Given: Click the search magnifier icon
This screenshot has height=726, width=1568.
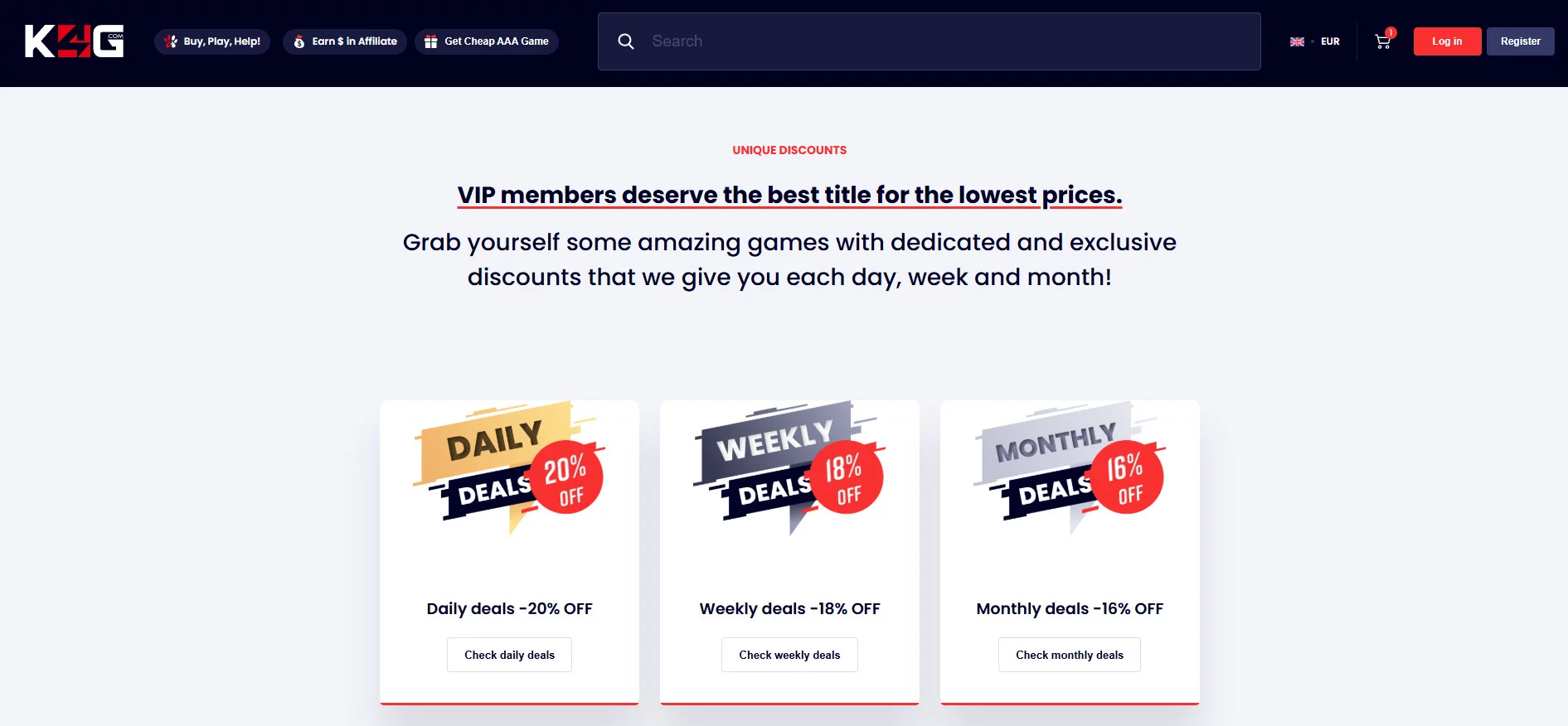Looking at the screenshot, I should tap(626, 41).
